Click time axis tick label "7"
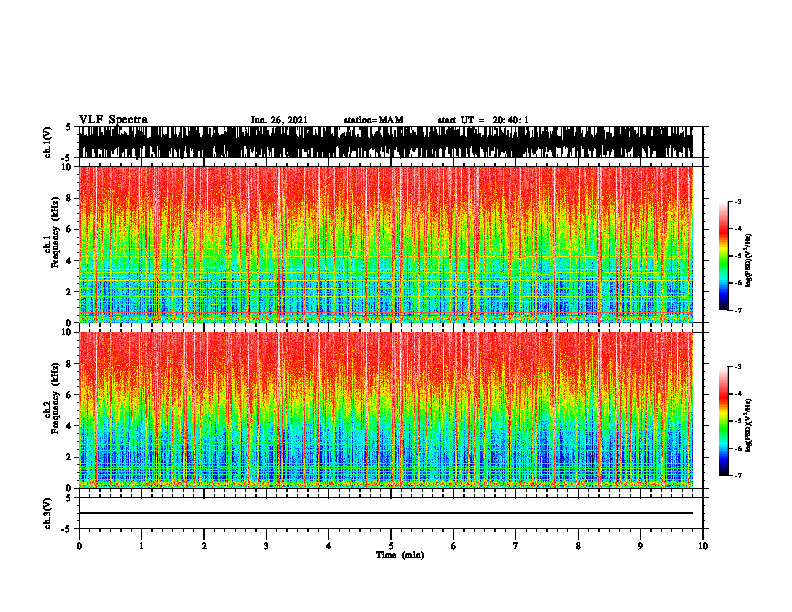792x612 pixels. (516, 546)
